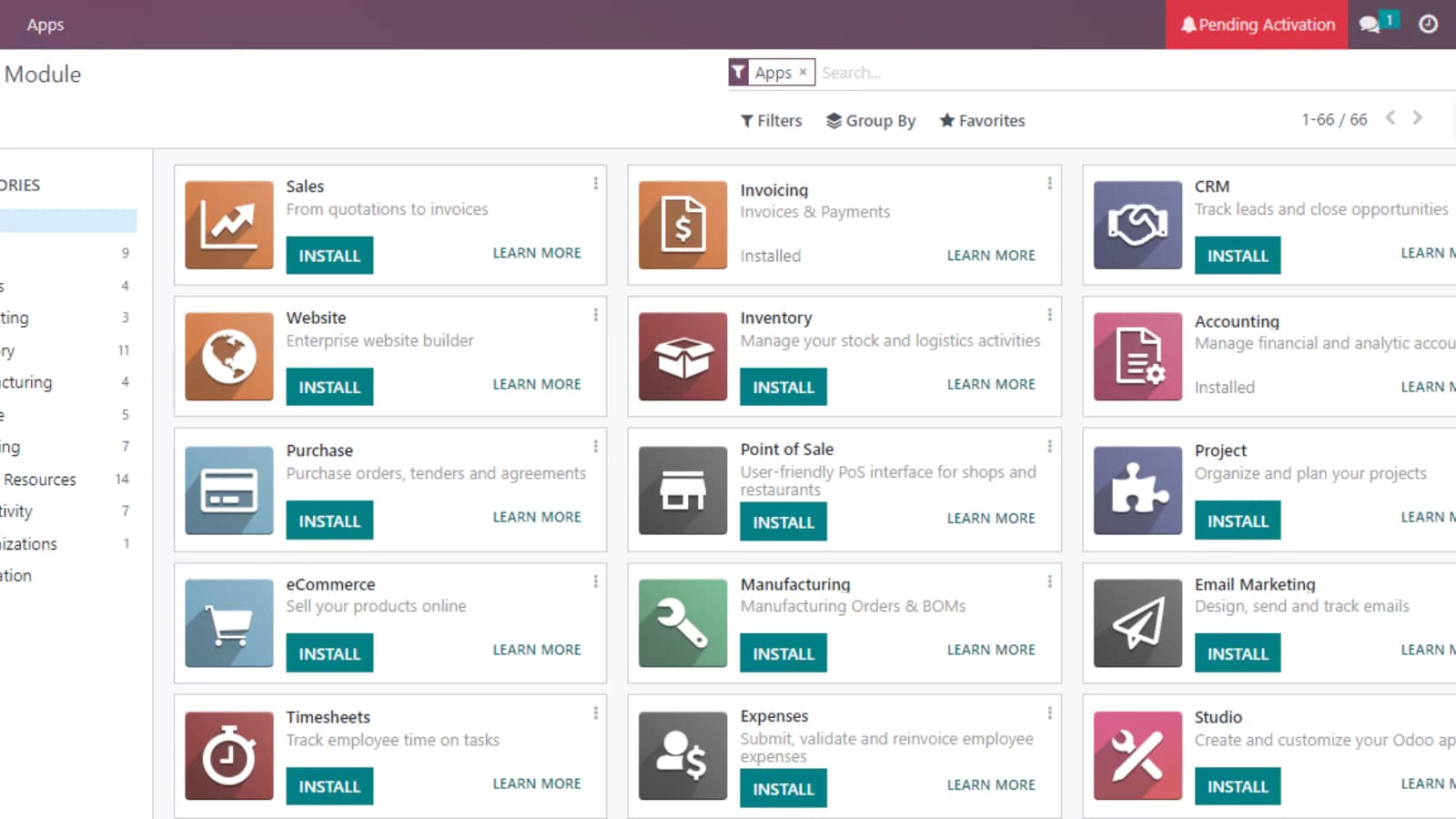Install the CRM app
Image resolution: width=1456 pixels, height=819 pixels.
point(1238,256)
